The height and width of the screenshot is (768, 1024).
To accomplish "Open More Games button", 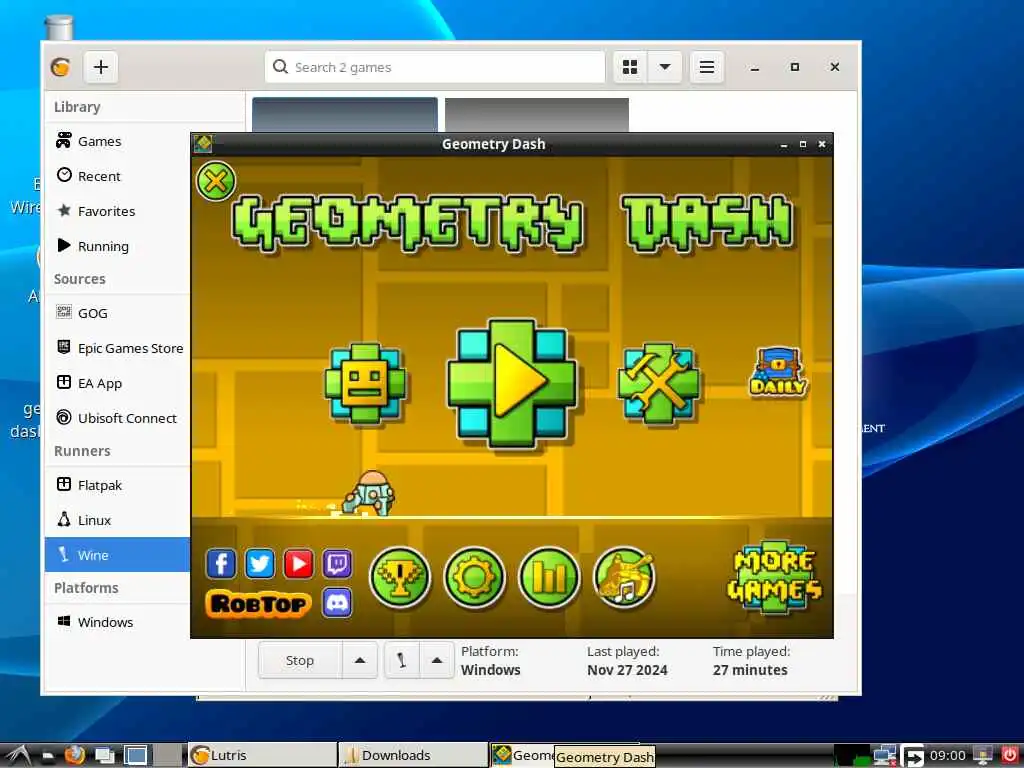I will point(775,577).
